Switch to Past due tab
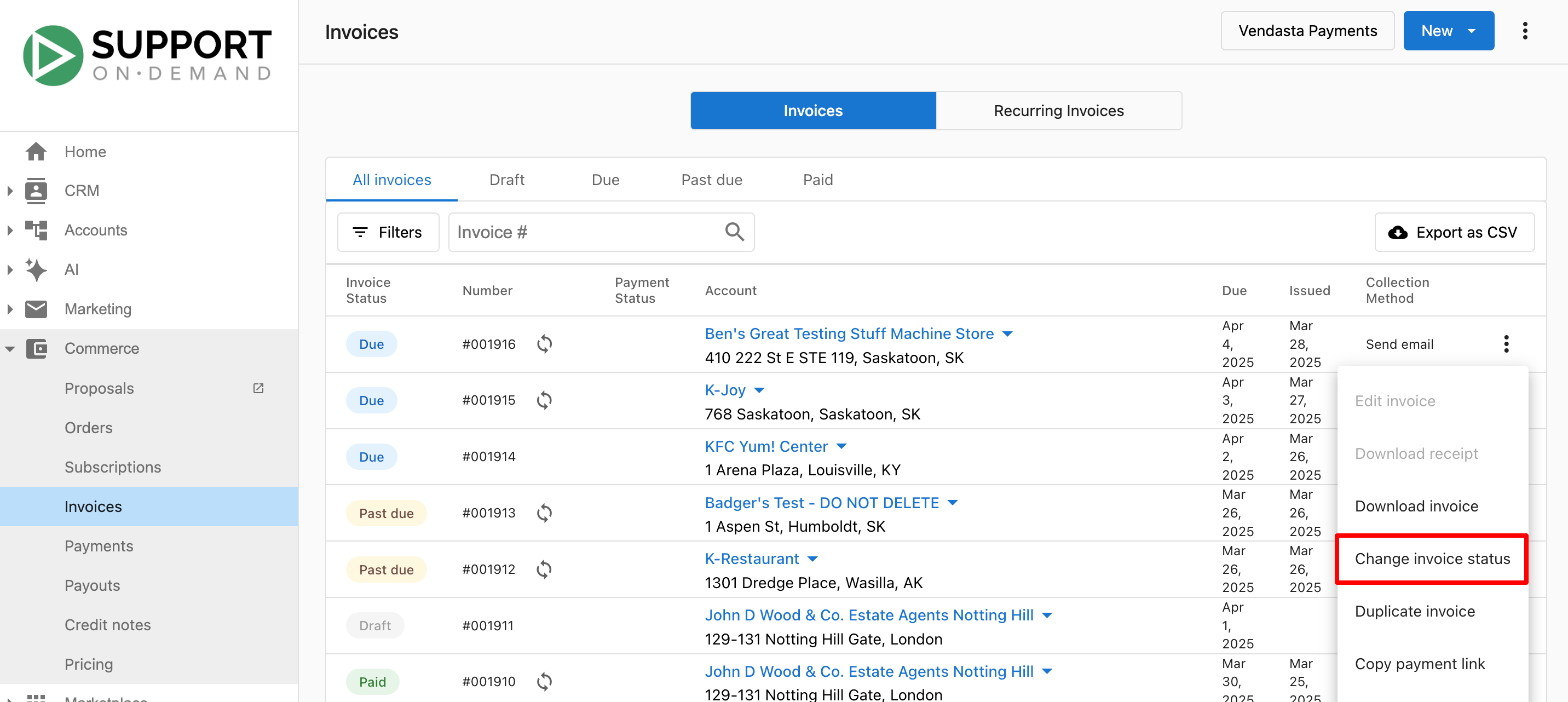Screen dimensions: 1568x702 pos(711,180)
